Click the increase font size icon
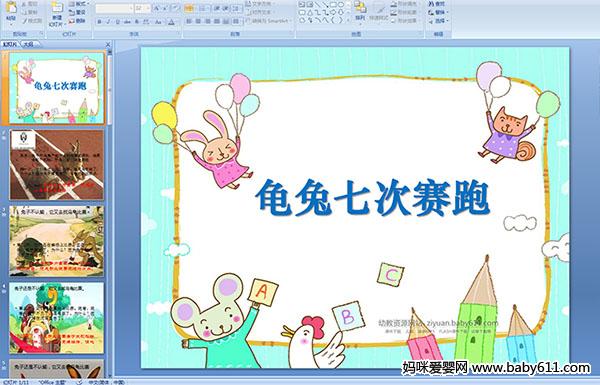This screenshot has height=385, width=600. [x=157, y=8]
